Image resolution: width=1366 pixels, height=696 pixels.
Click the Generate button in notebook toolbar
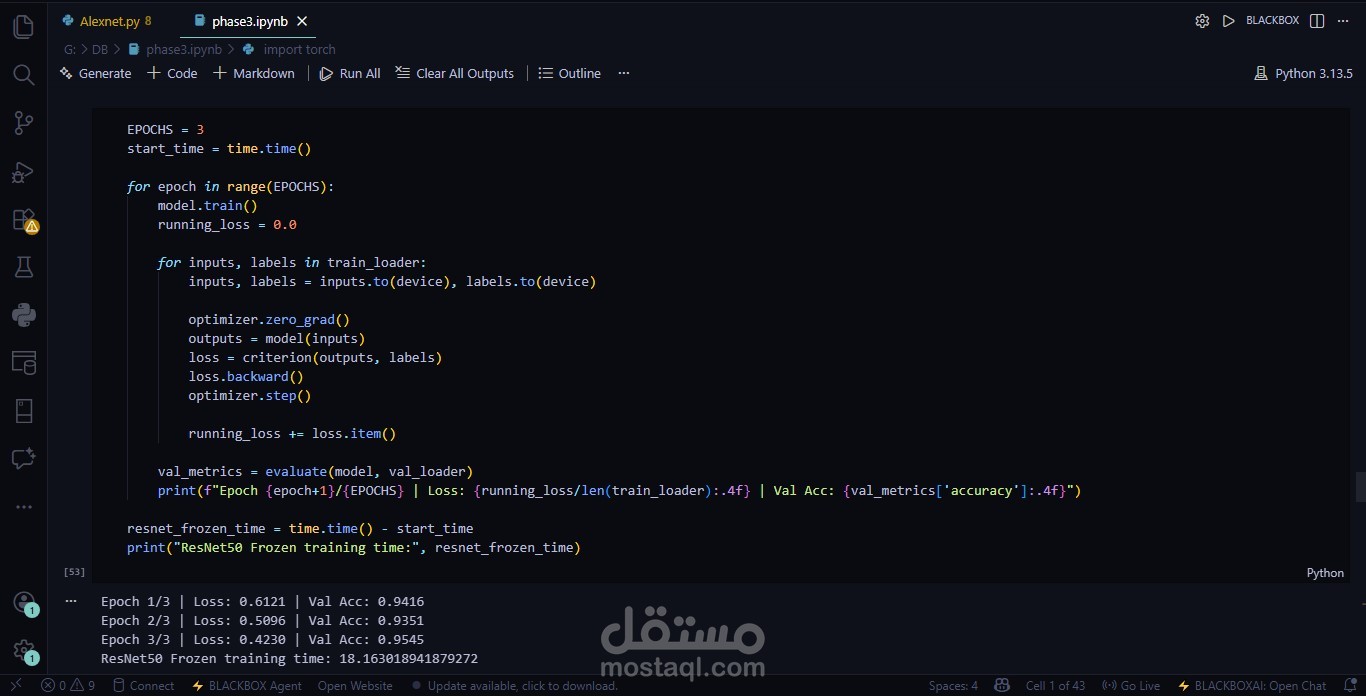(x=96, y=73)
